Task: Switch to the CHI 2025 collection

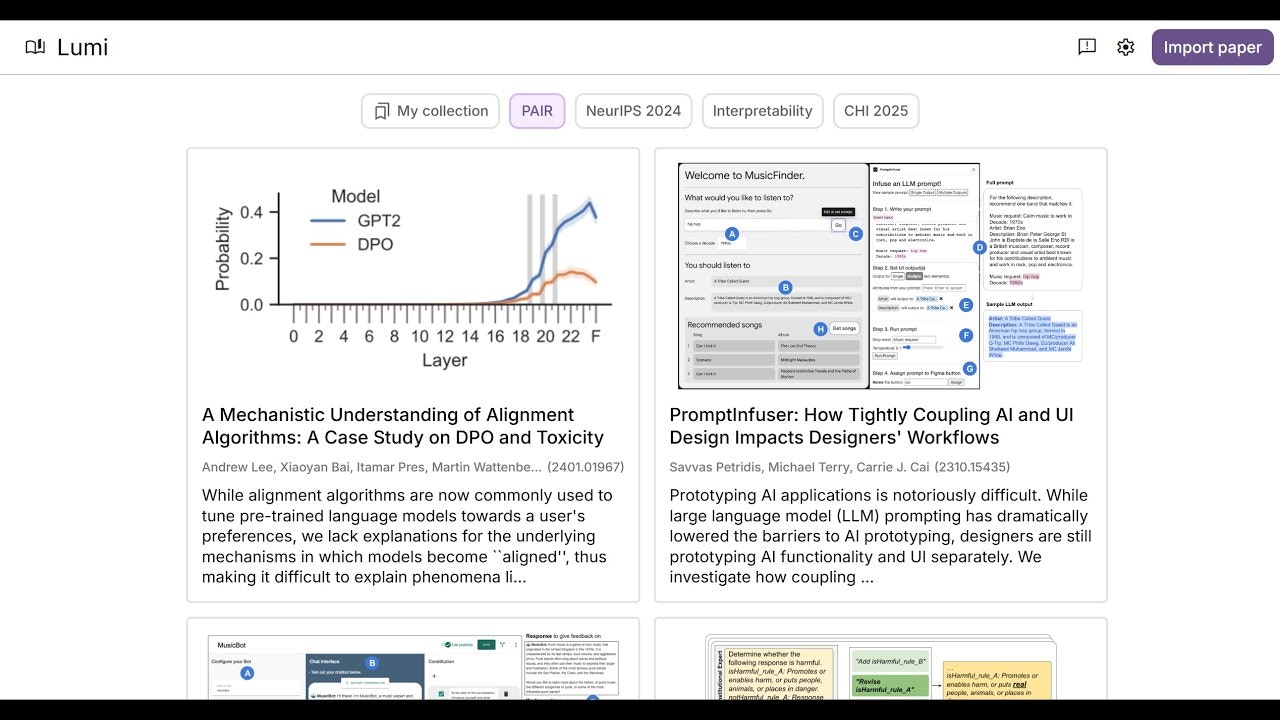Action: (876, 111)
